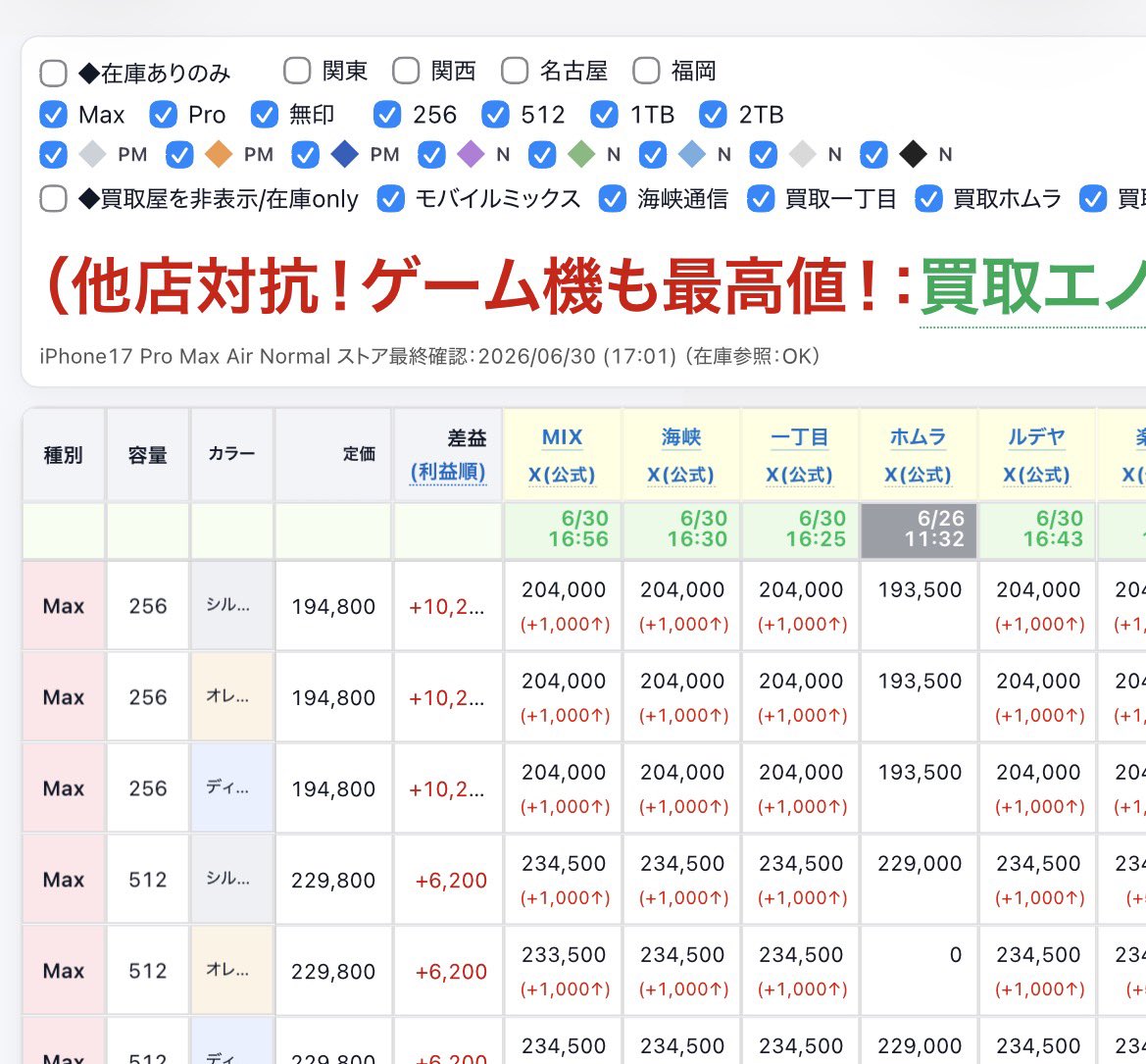Tick the 福岡 region checkbox
Screen dimensions: 1146x1064
tap(646, 71)
